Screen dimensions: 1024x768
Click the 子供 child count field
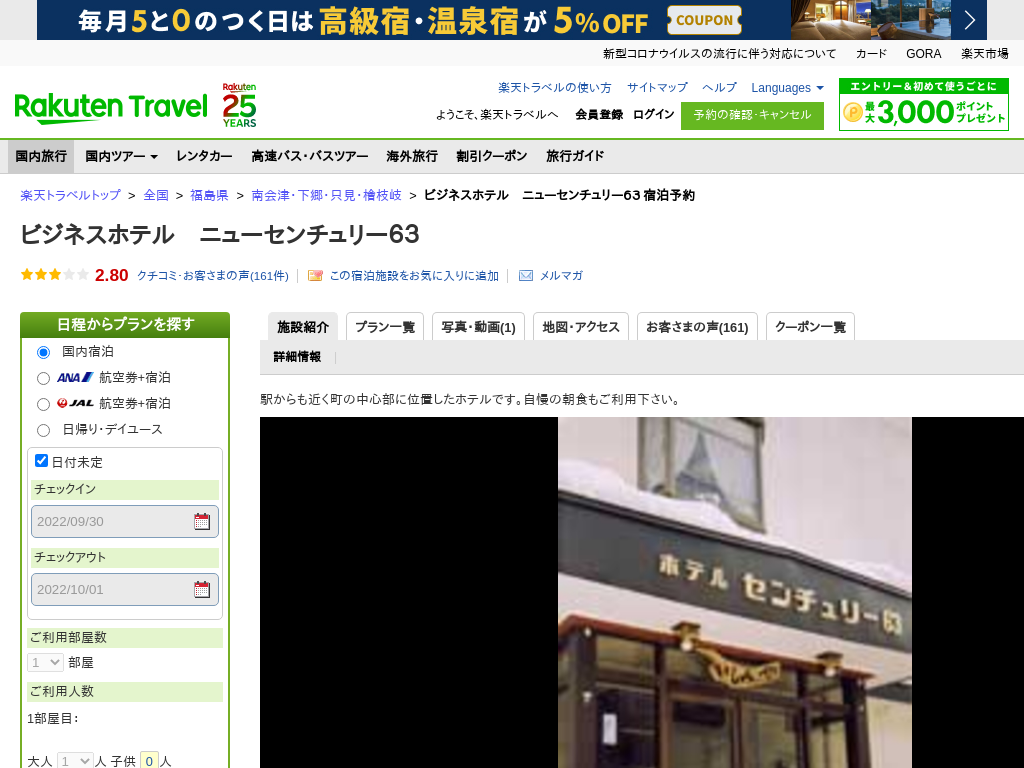pyautogui.click(x=149, y=761)
